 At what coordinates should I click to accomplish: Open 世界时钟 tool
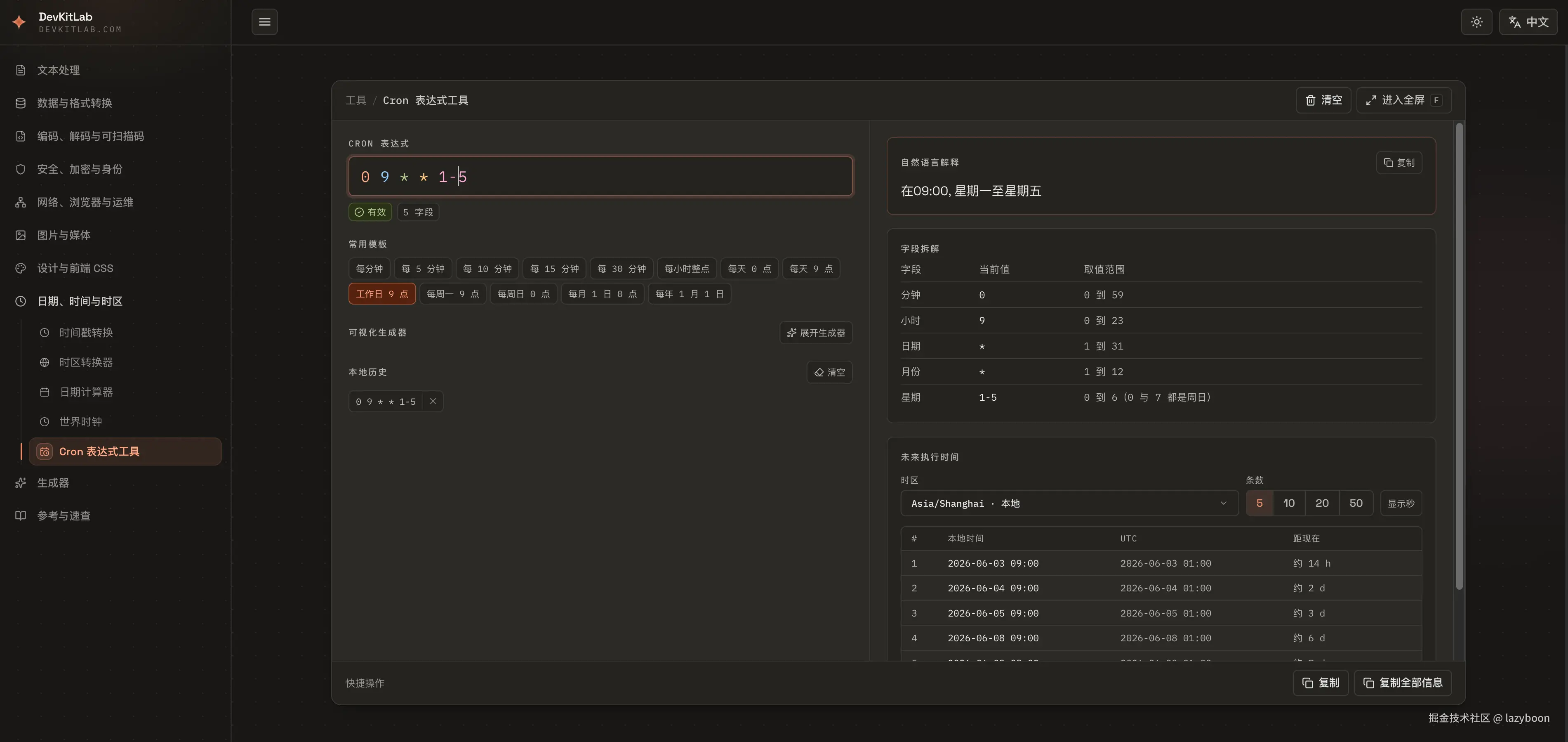point(125,422)
